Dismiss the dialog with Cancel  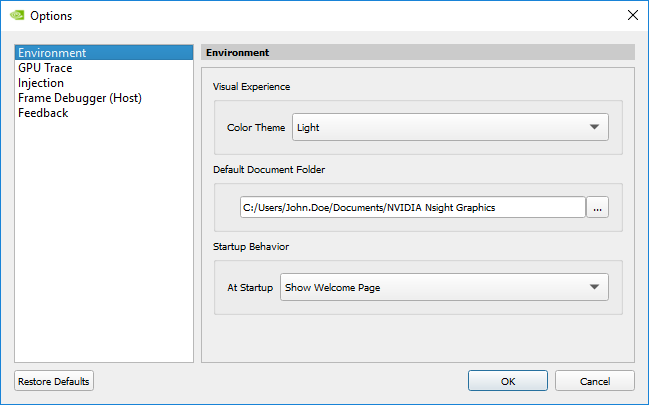tap(595, 381)
